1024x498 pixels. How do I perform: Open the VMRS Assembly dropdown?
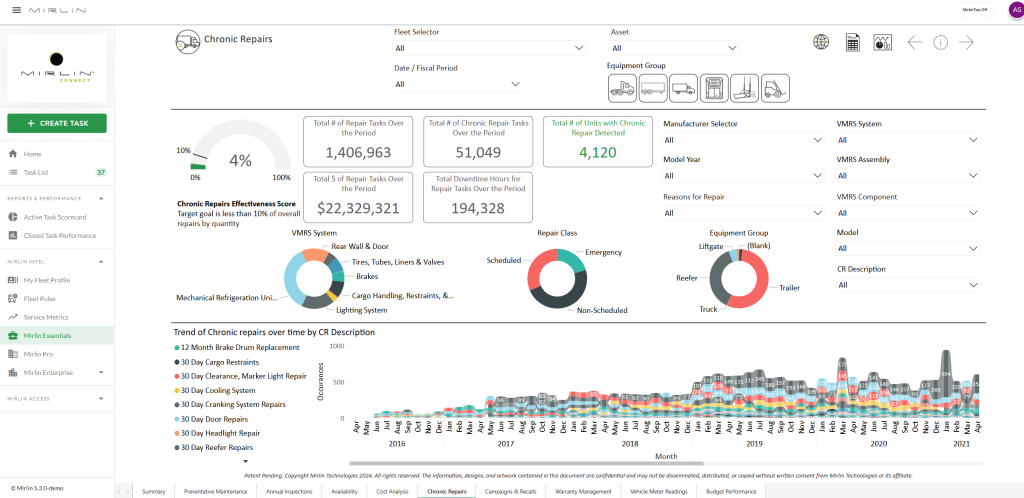pyautogui.click(x=908, y=176)
